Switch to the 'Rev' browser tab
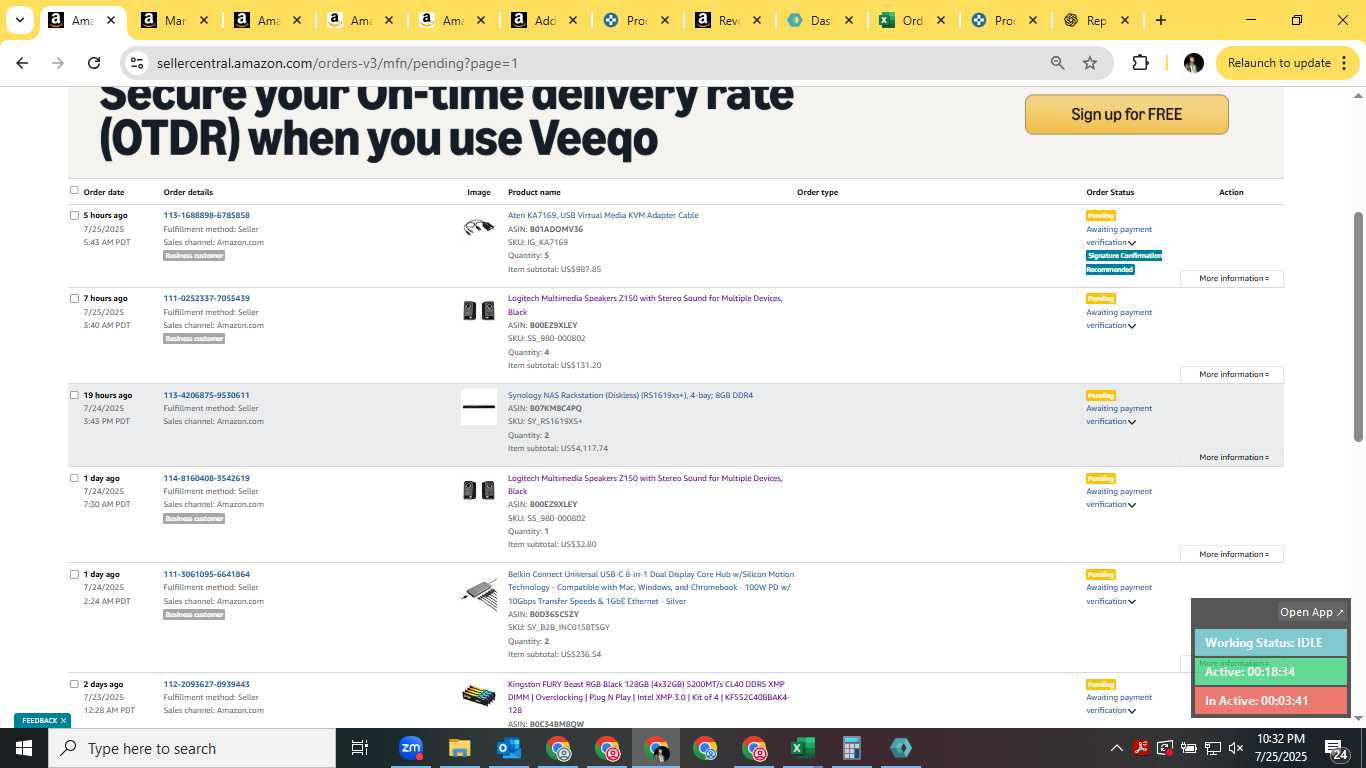This screenshot has width=1366, height=768. coord(729,20)
